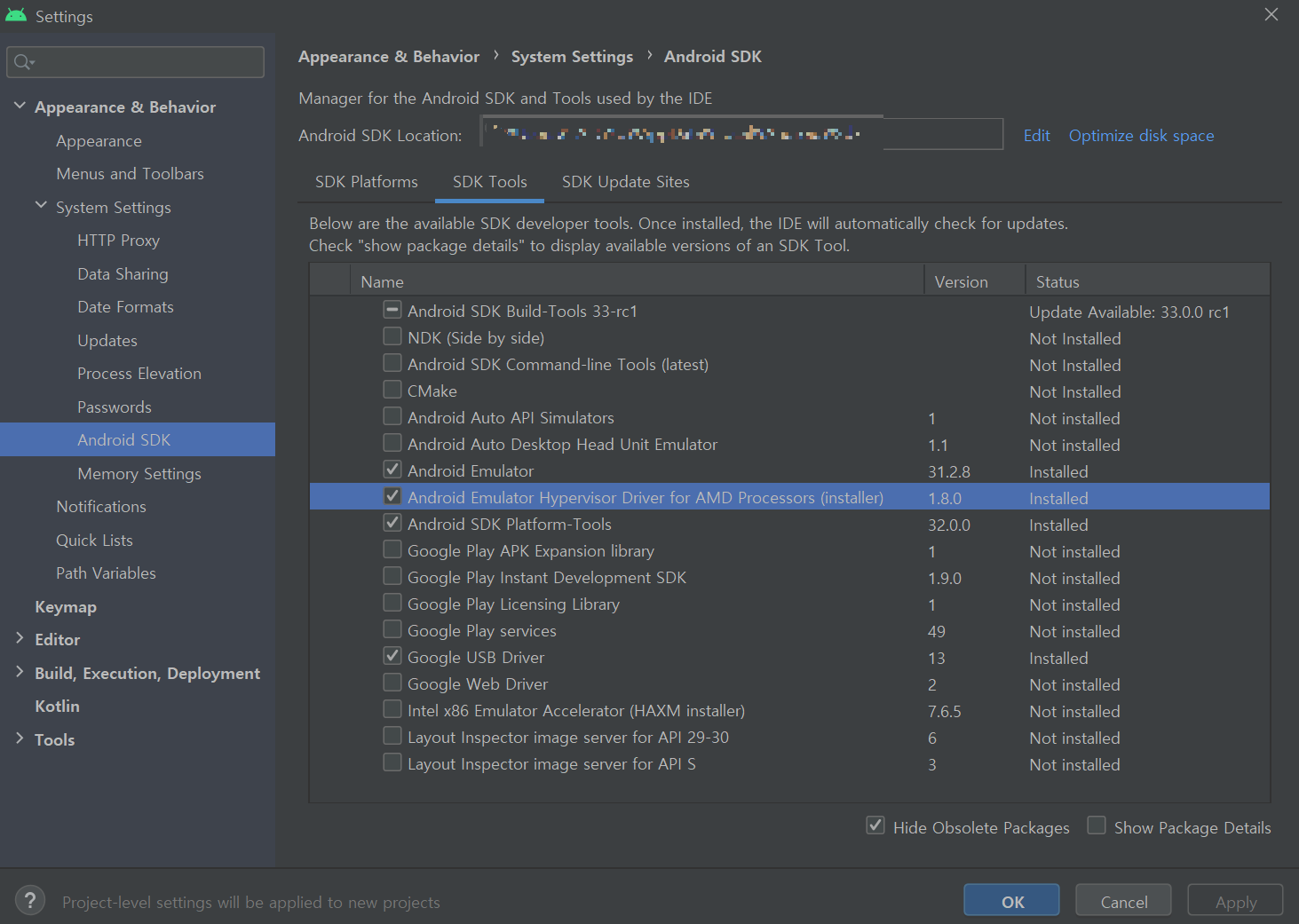1299x924 pixels.
Task: Tick the CMake checkbox
Action: pyautogui.click(x=392, y=390)
